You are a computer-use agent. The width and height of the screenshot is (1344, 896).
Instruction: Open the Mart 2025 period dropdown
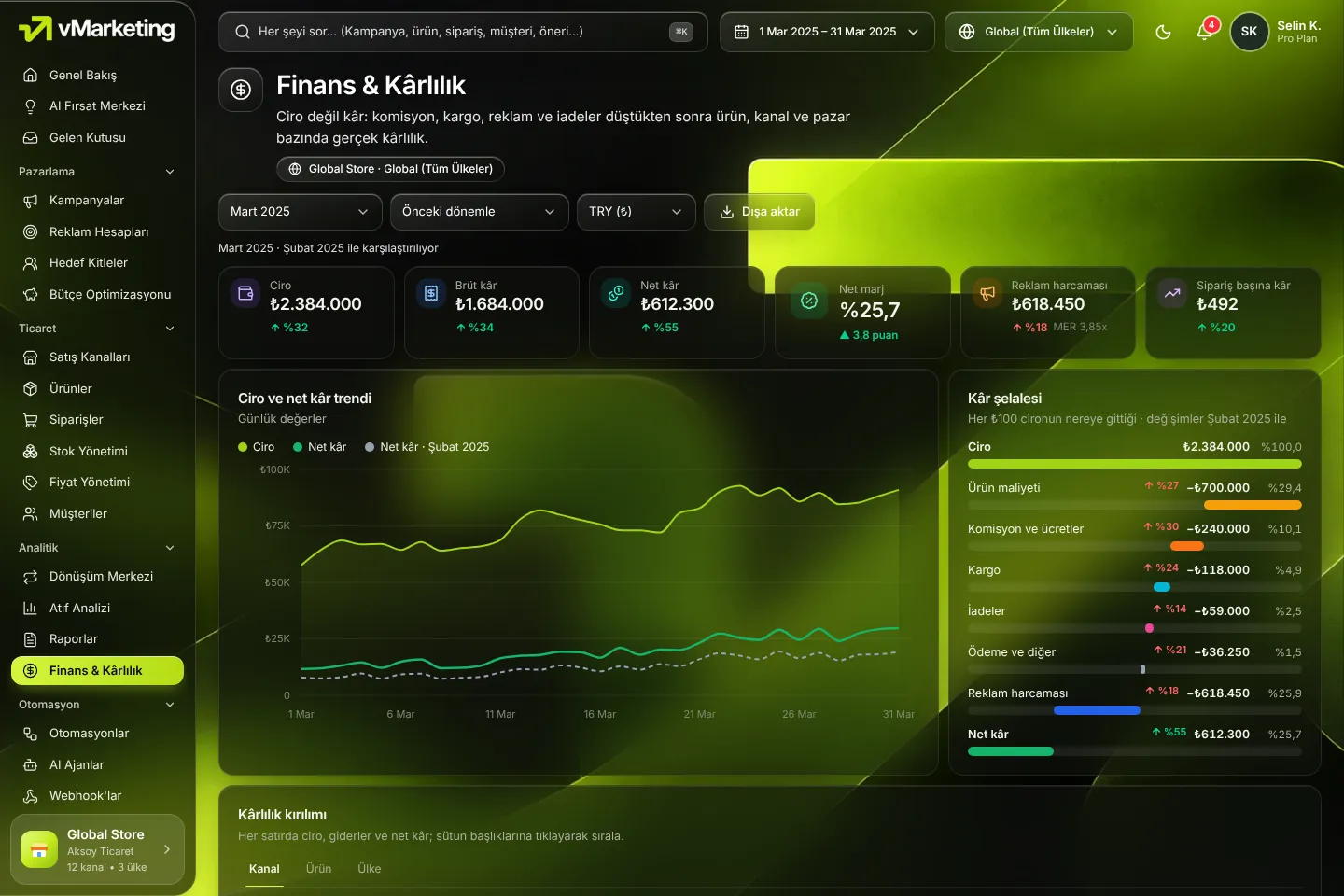301,212
